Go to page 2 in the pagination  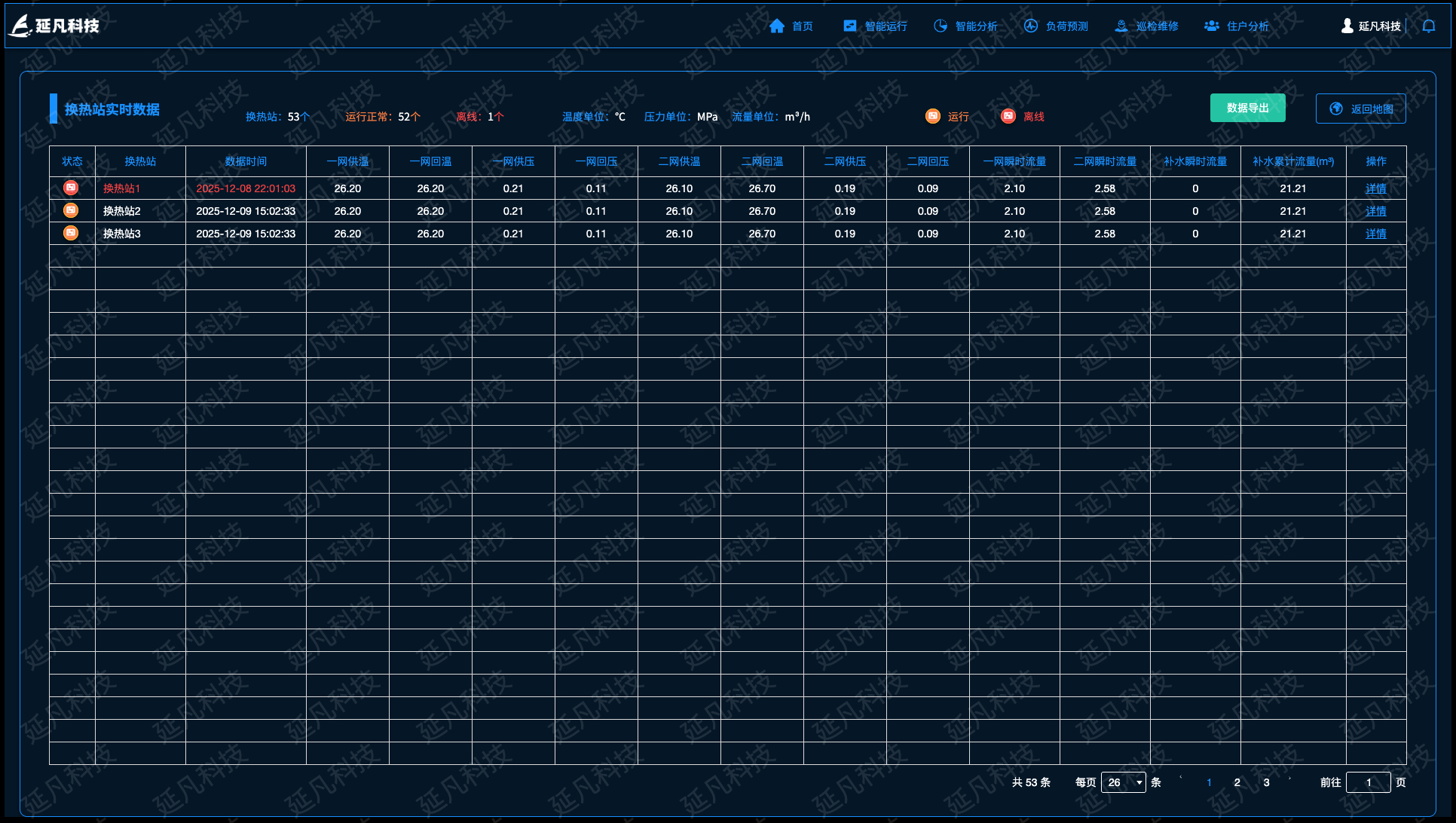[1237, 782]
